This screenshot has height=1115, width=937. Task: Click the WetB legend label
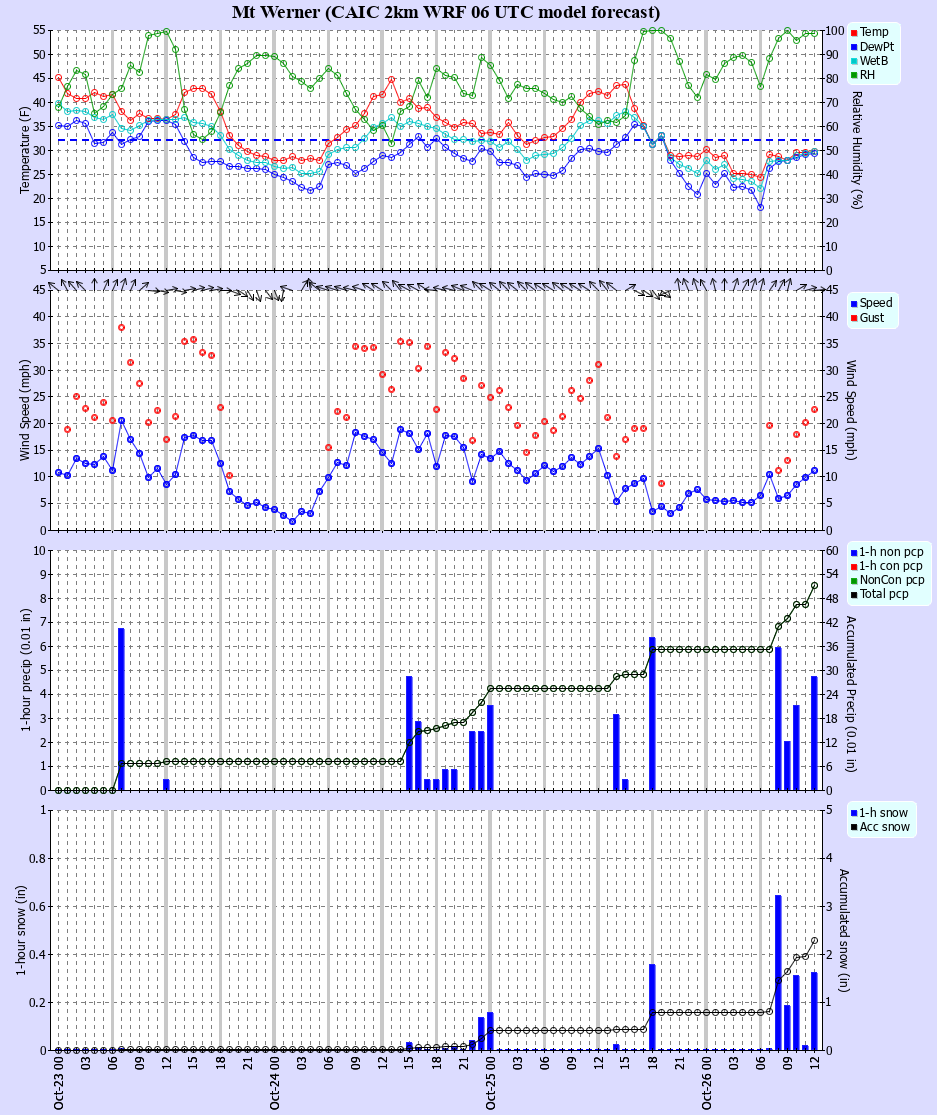[x=874, y=60]
